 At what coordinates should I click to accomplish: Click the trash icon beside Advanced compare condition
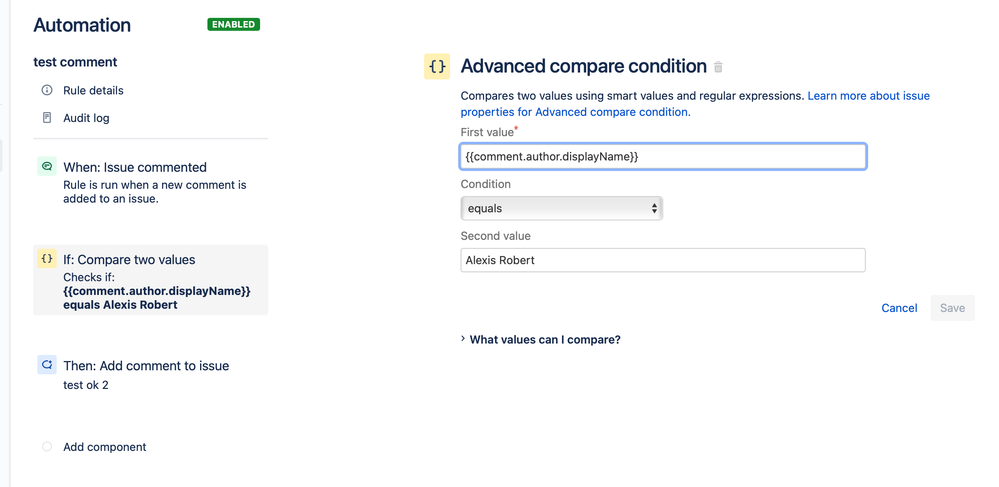click(719, 67)
